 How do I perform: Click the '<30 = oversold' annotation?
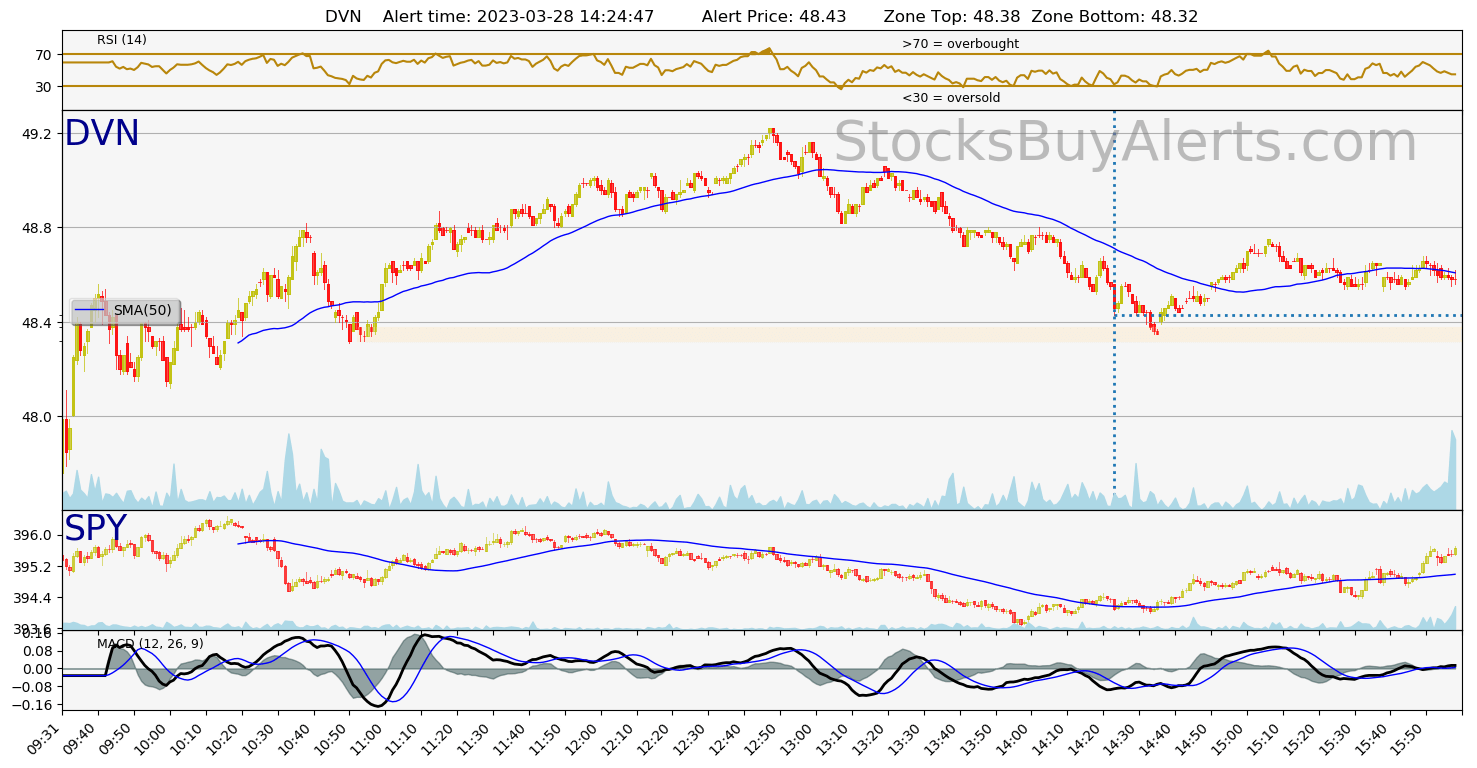[x=951, y=98]
